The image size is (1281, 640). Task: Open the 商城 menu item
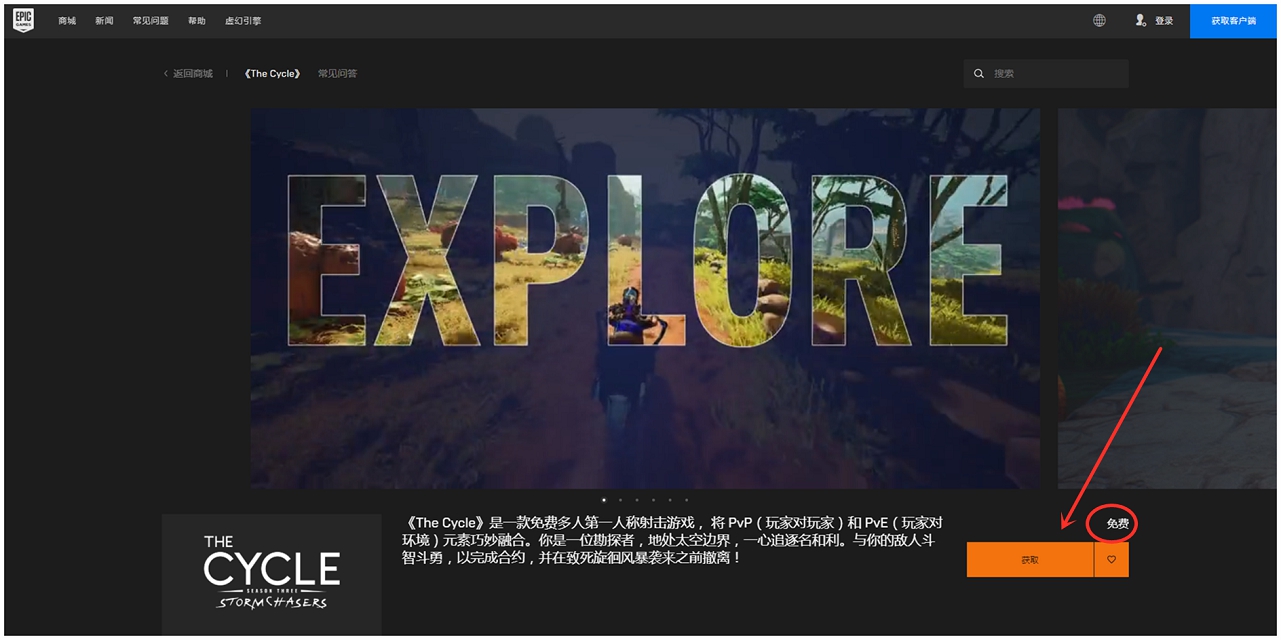[66, 20]
